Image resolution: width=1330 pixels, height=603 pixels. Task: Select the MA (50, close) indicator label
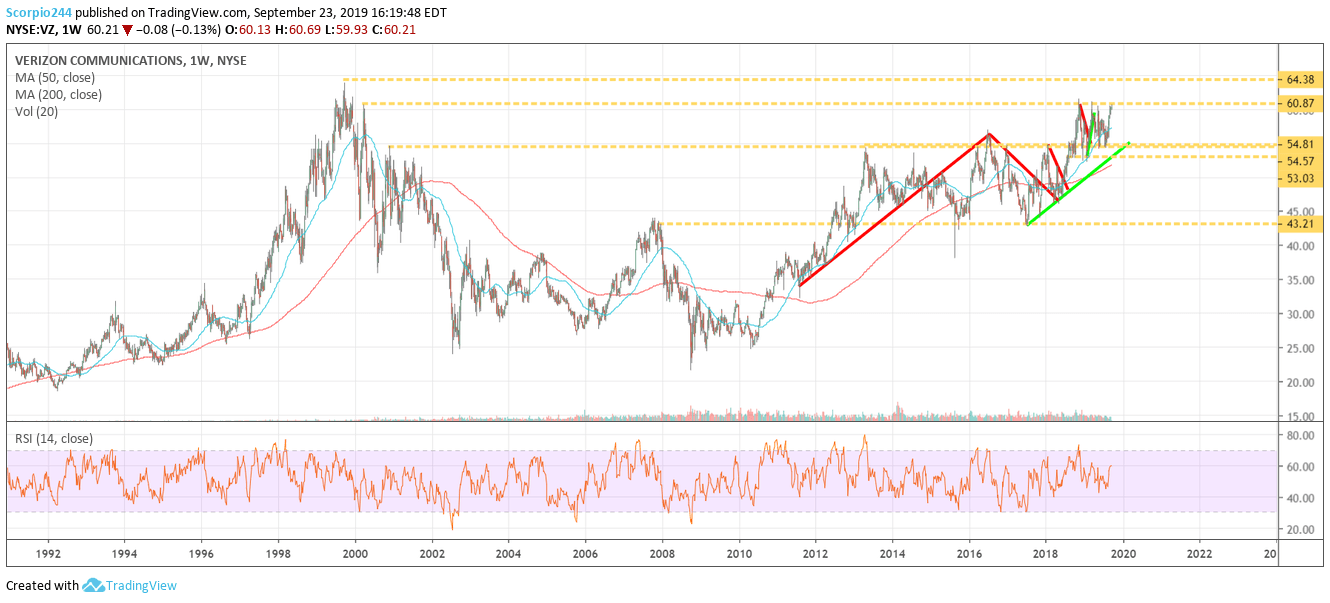(57, 78)
